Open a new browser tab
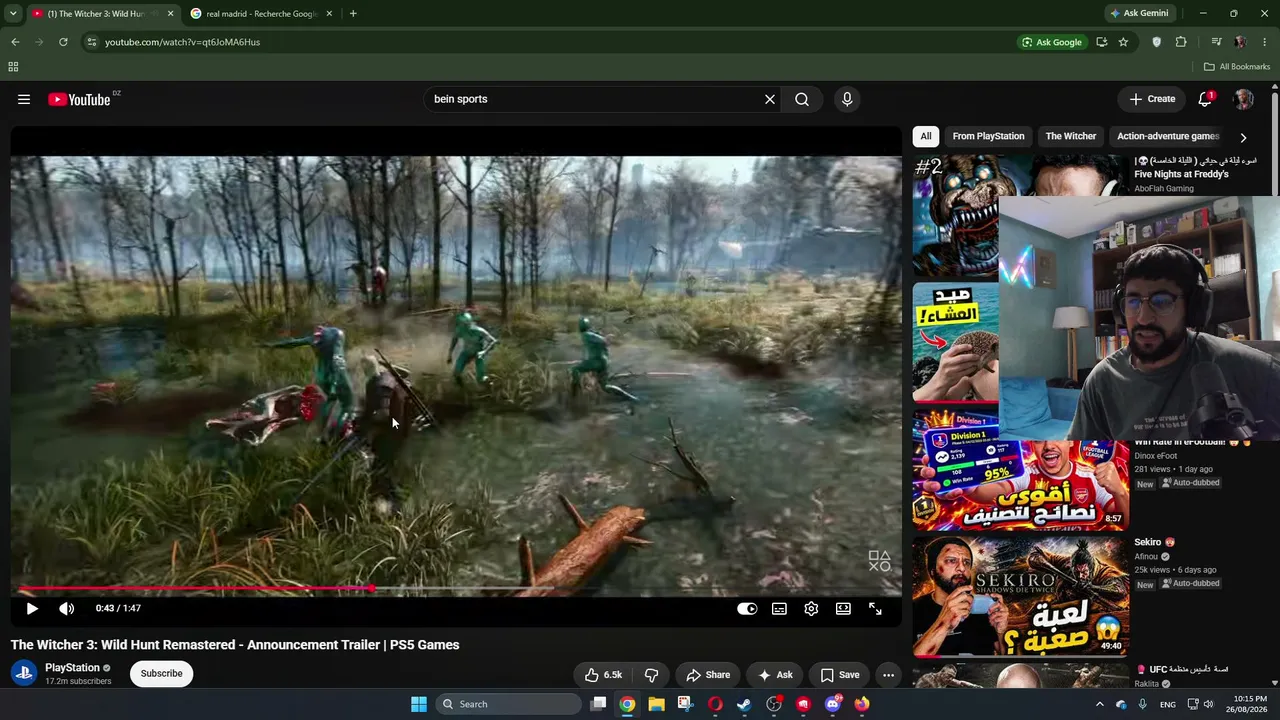The image size is (1280, 720). [x=353, y=14]
